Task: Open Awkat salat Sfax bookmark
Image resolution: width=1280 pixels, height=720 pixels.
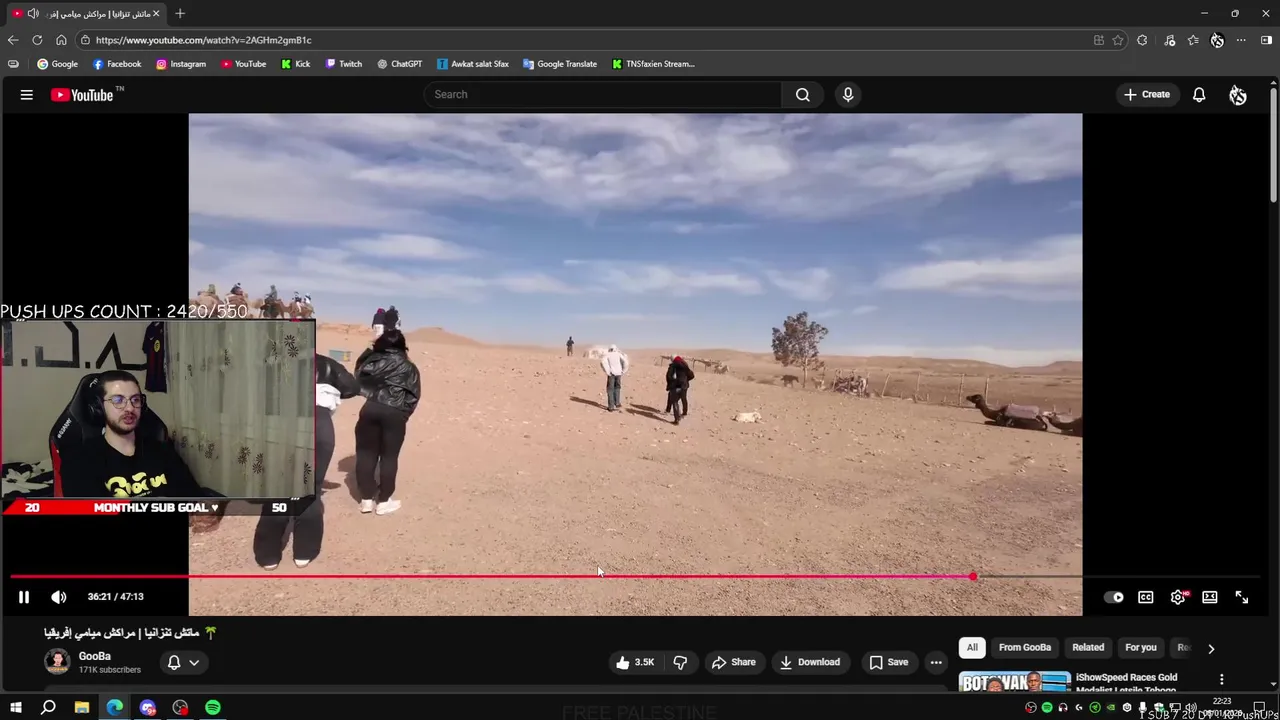Action: [473, 64]
